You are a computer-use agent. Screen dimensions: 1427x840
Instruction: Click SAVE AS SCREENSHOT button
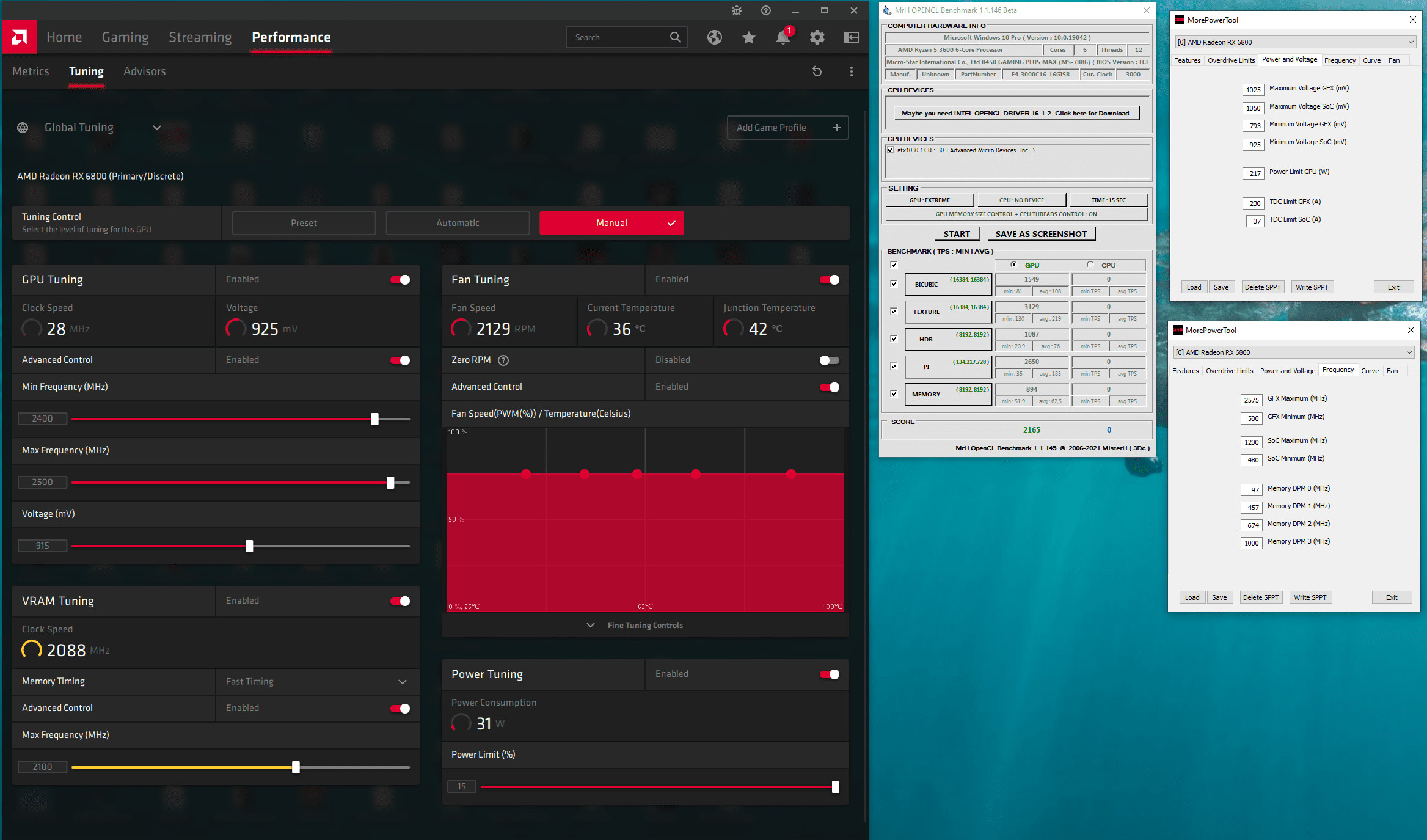(1041, 234)
